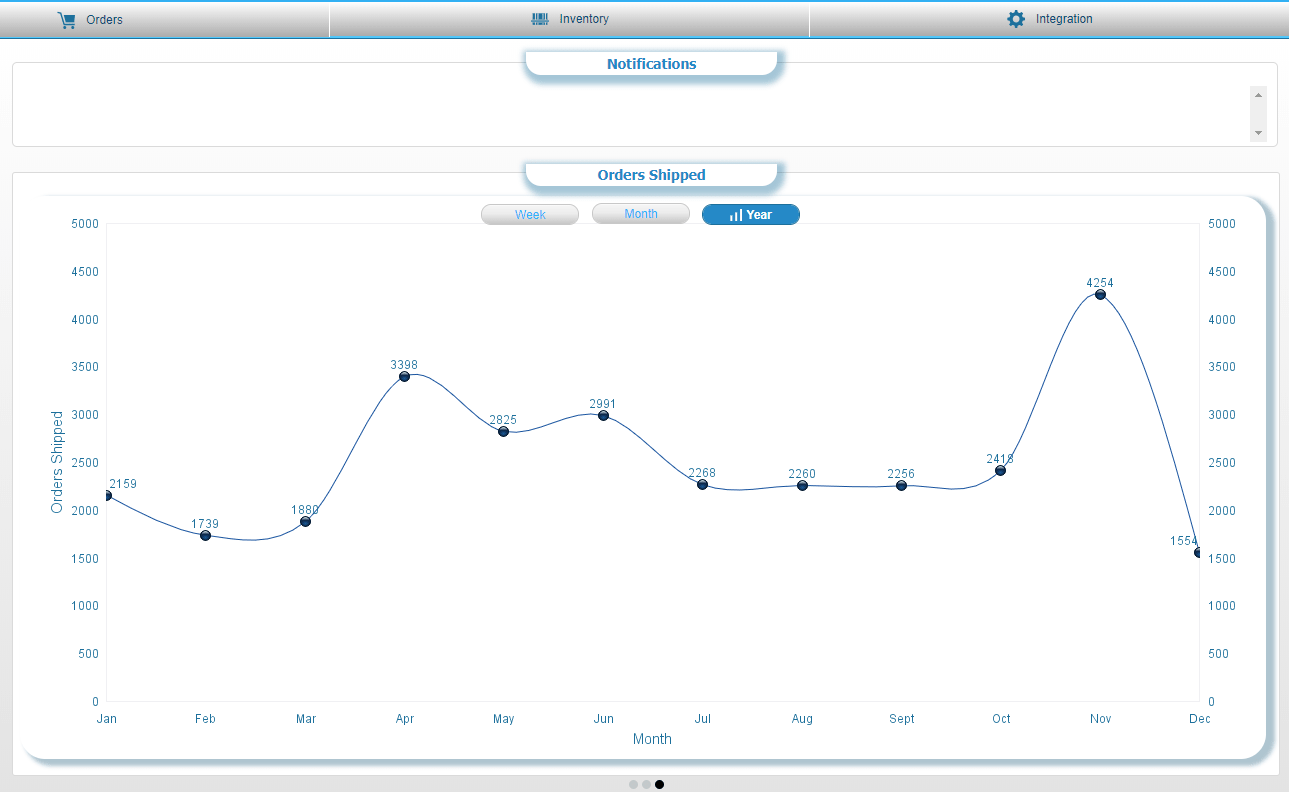Screen dimensions: 1289x792
Task: Click the Dec data point 1554
Action: [1198, 553]
